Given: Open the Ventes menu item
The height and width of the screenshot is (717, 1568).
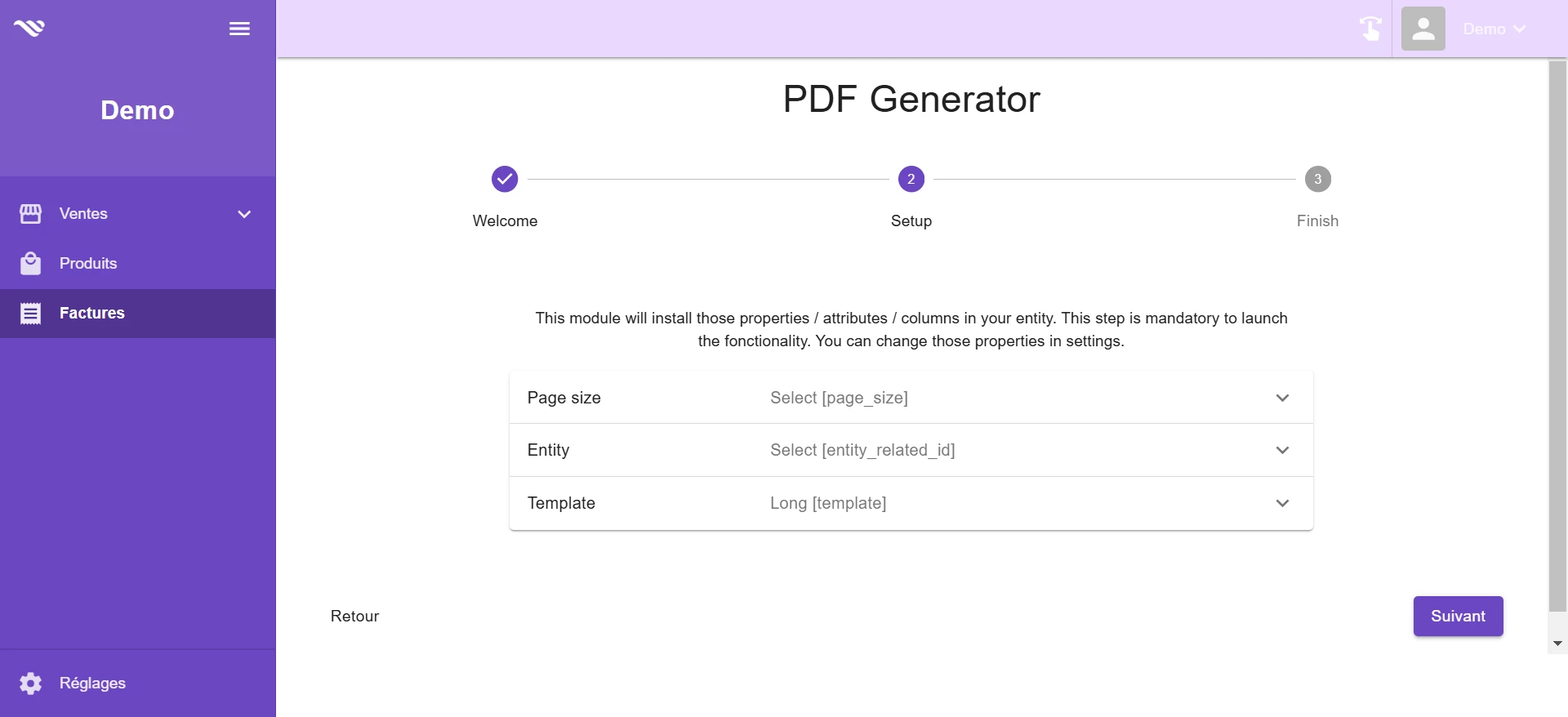Looking at the screenshot, I should click(137, 214).
